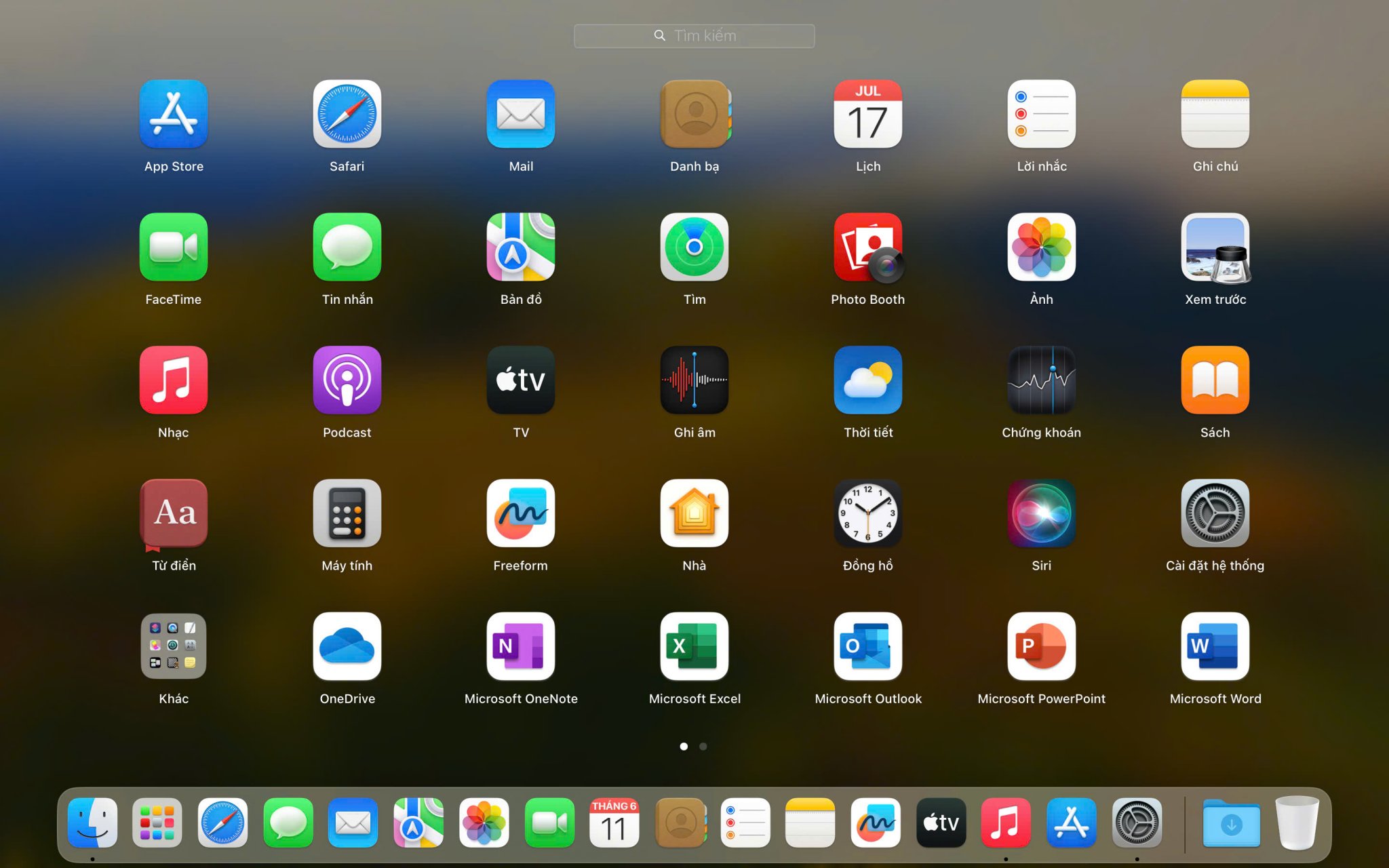Open Thời tiết weather app

868,380
